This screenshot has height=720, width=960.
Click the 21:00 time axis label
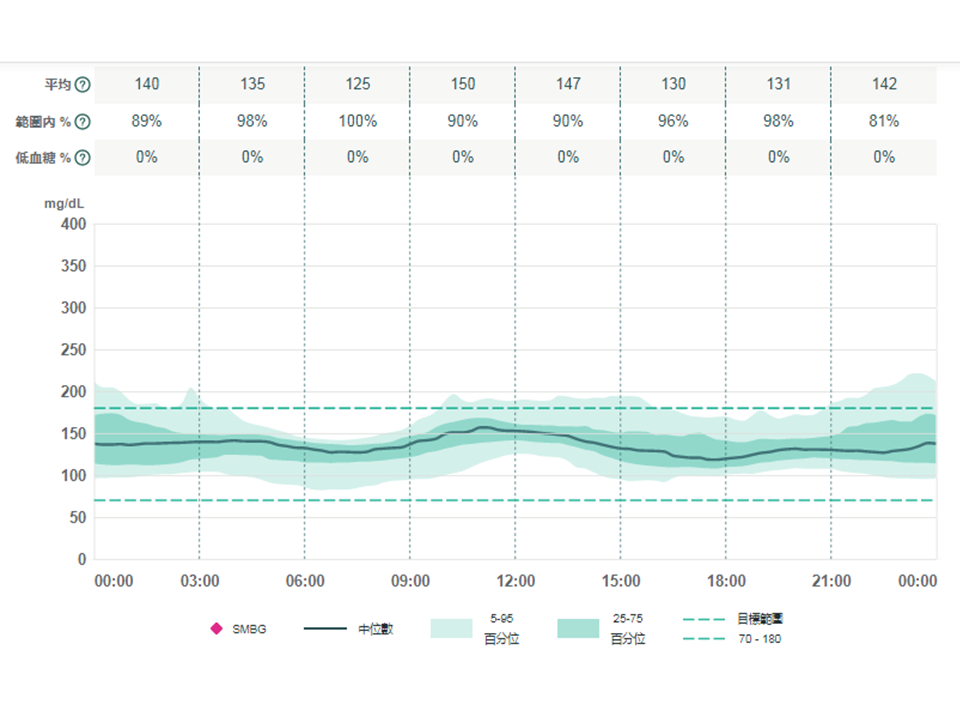(831, 581)
